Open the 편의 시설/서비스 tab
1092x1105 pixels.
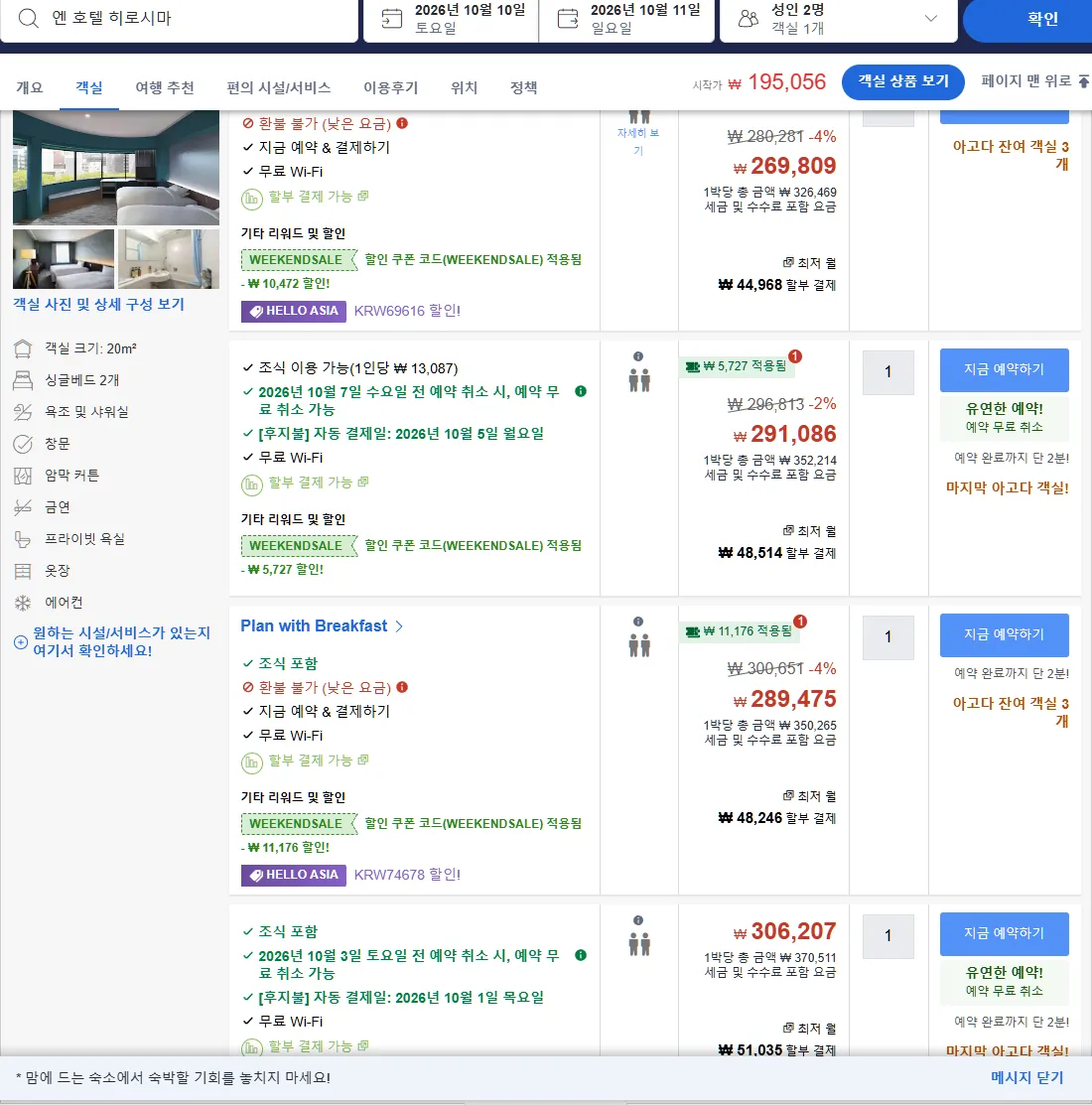pyautogui.click(x=278, y=87)
